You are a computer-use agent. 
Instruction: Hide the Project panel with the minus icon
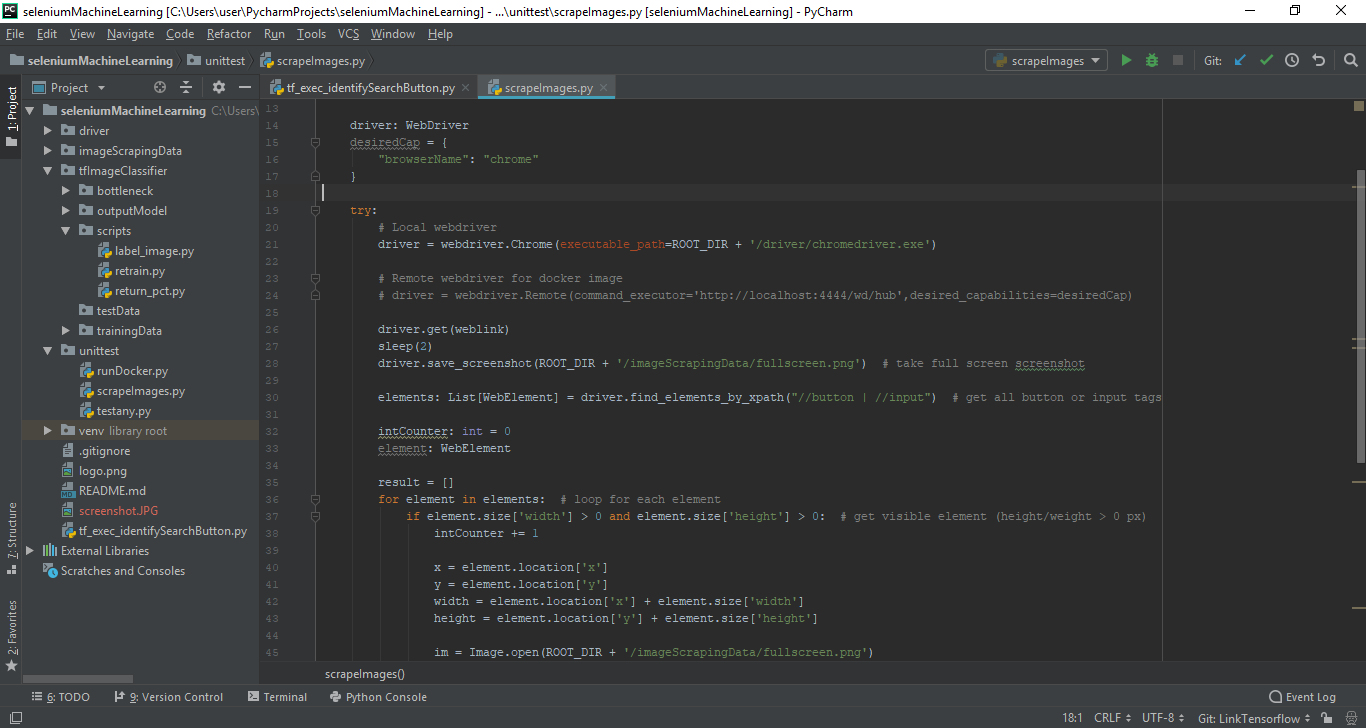click(x=245, y=87)
